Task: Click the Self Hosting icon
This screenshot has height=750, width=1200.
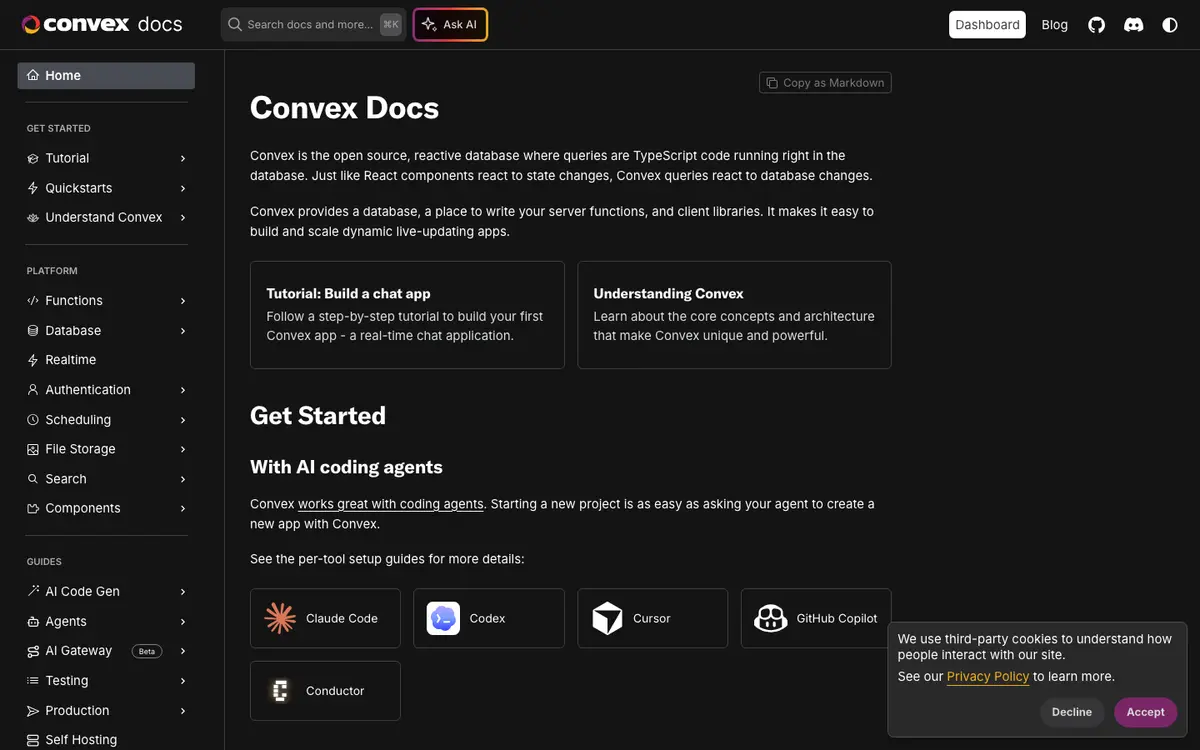Action: tap(33, 740)
